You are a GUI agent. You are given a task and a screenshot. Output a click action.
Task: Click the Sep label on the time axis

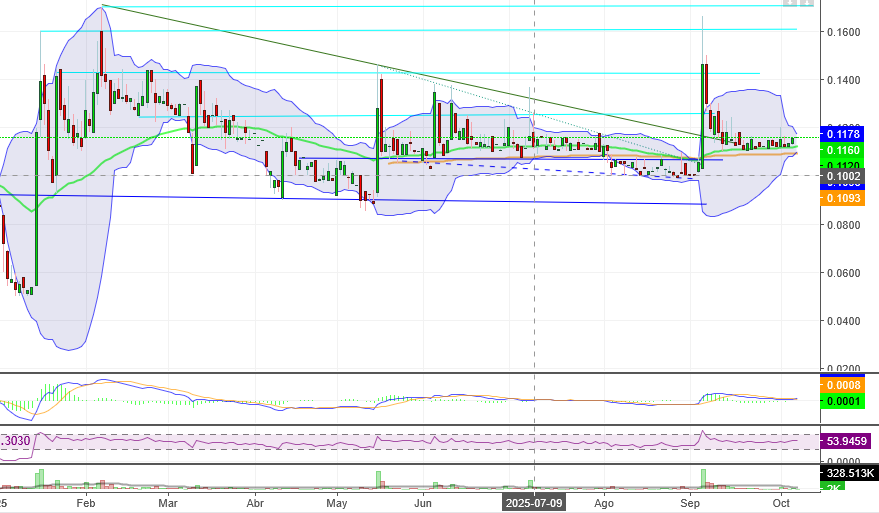point(690,503)
